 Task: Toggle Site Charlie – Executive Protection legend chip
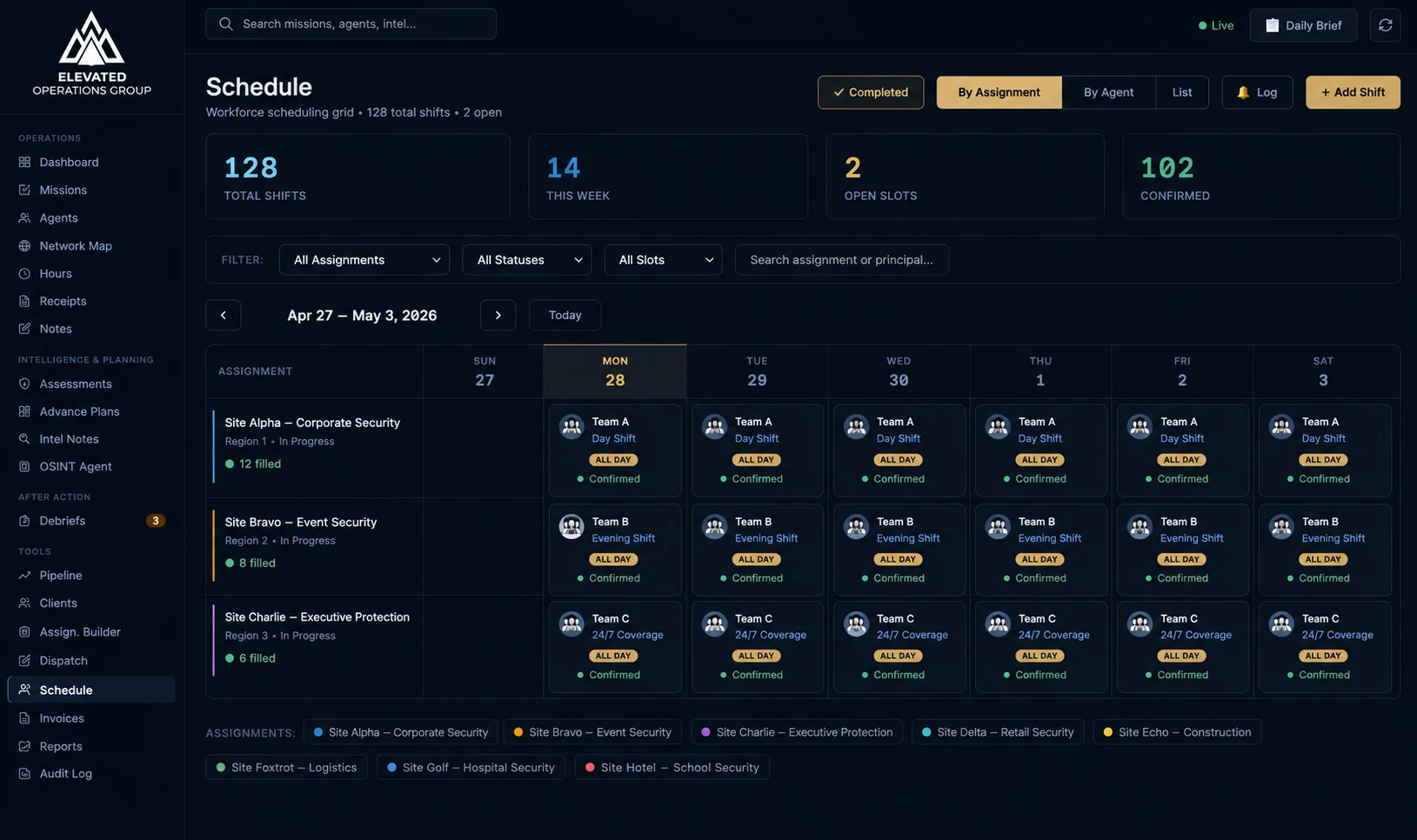(797, 732)
